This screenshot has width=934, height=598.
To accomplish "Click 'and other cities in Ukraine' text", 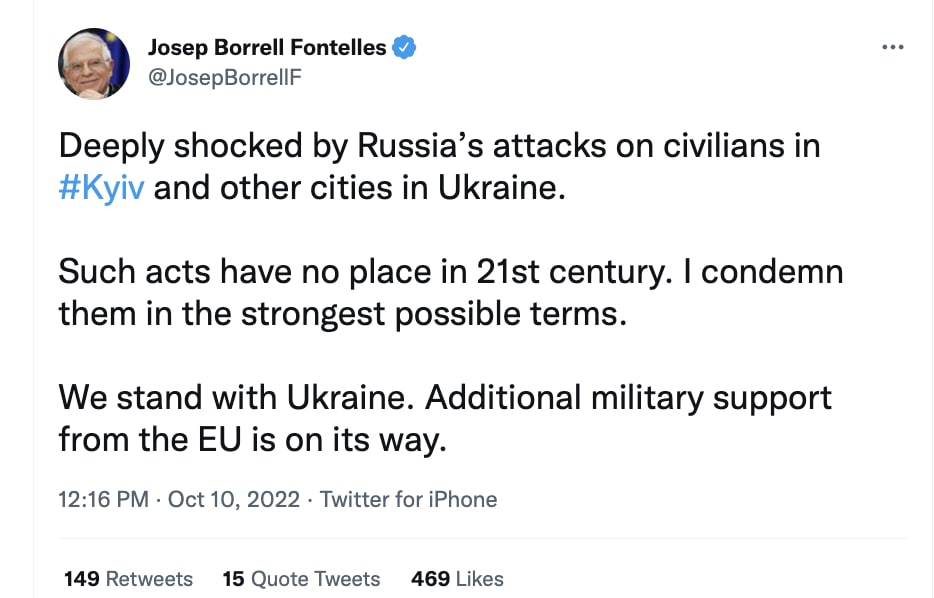I will point(360,187).
